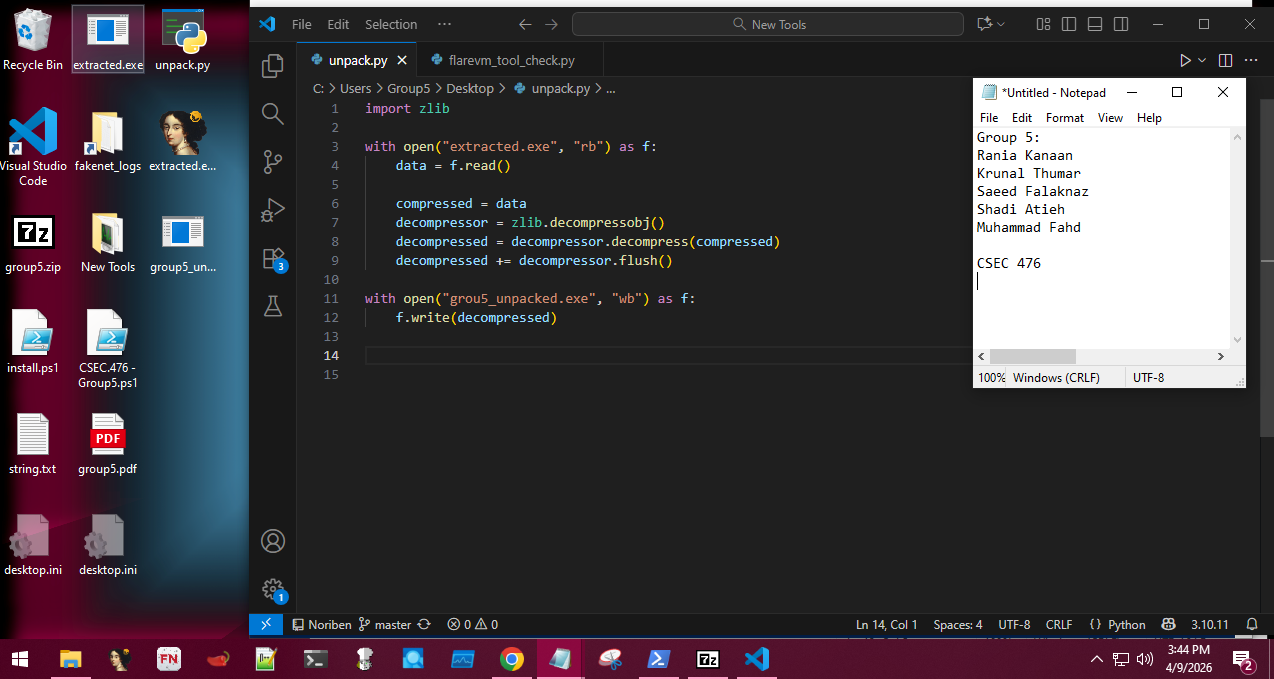1274x679 pixels.
Task: Open the Extensions view
Action: click(x=272, y=259)
